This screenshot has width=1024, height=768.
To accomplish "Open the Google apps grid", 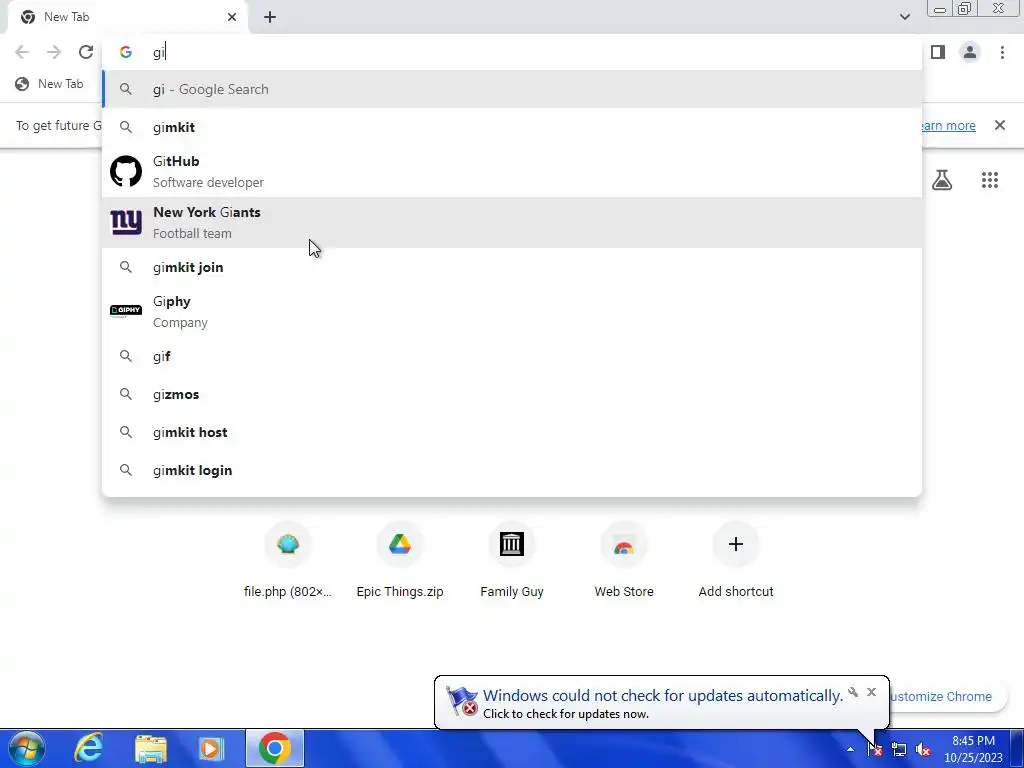I will 989,180.
